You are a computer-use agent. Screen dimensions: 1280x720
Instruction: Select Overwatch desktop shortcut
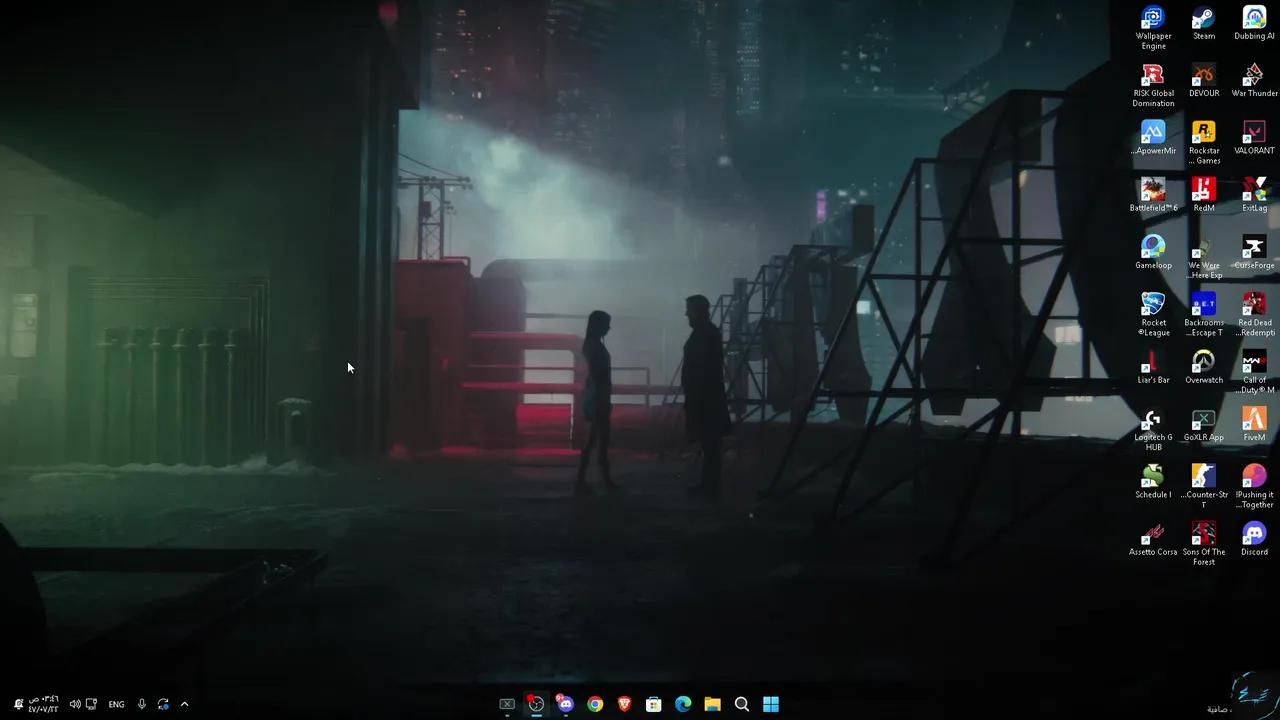coord(1204,367)
